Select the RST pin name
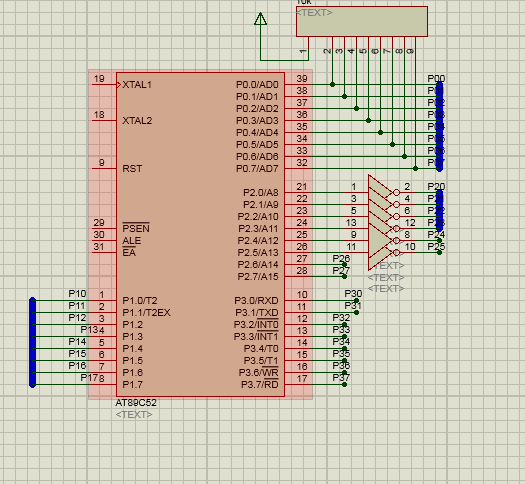 [132, 168]
